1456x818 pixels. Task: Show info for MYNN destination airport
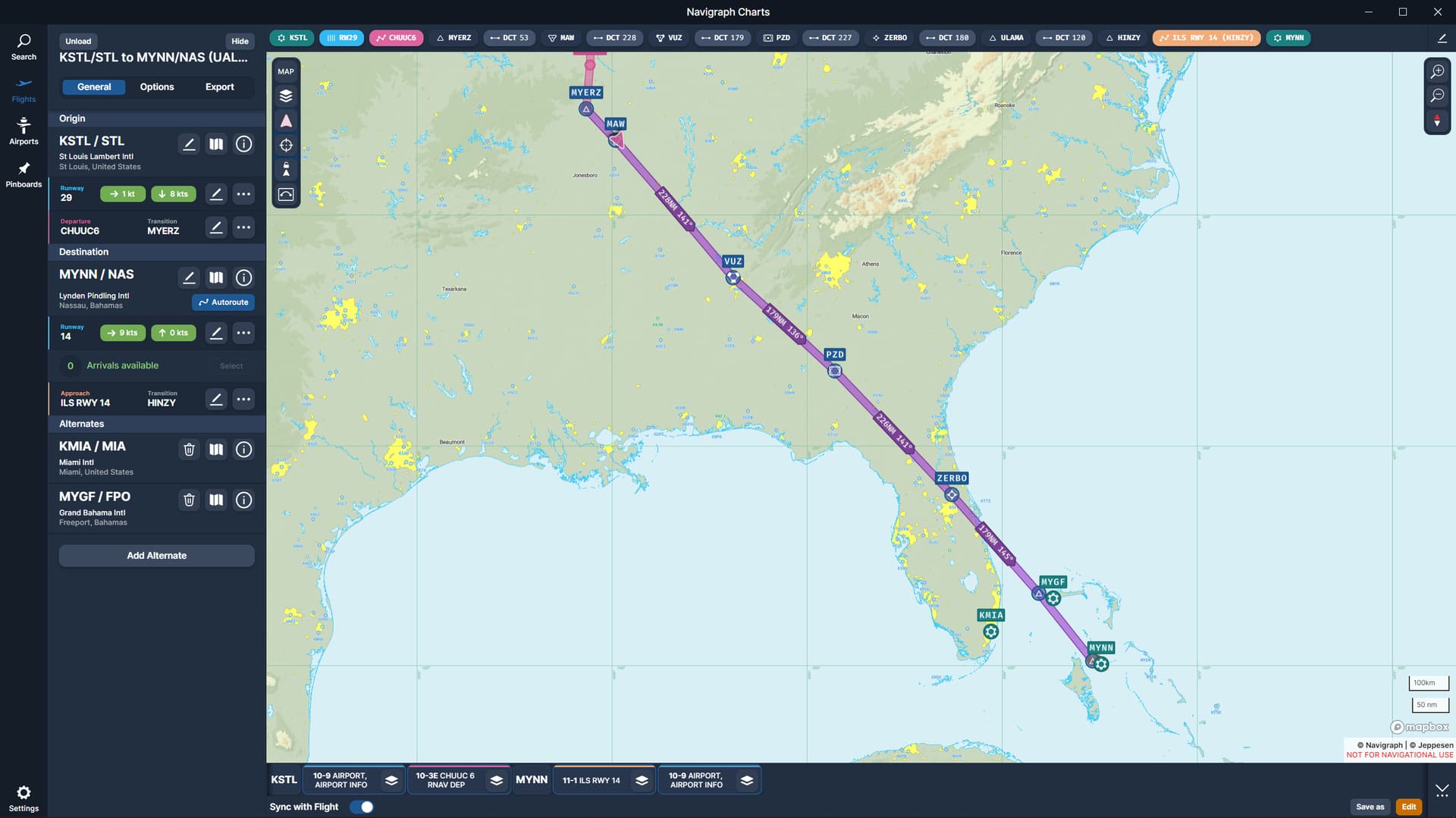243,277
